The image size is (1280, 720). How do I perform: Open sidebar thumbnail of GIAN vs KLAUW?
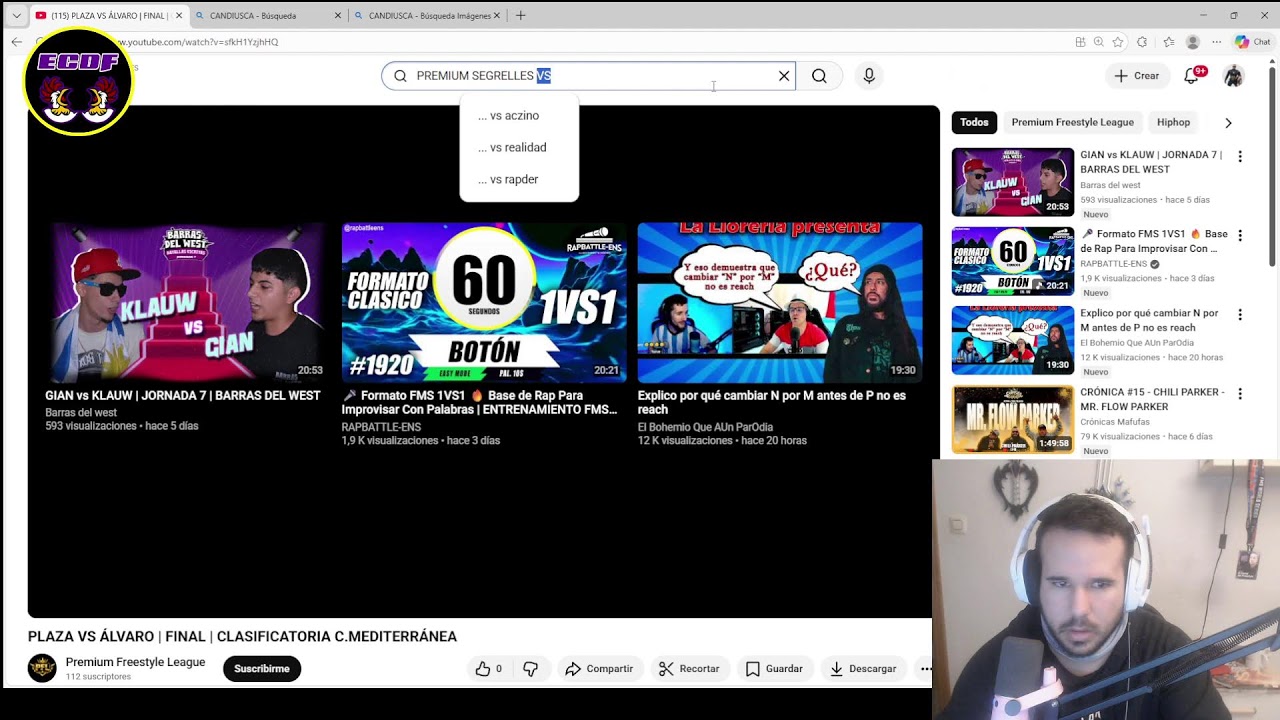pyautogui.click(x=1013, y=182)
